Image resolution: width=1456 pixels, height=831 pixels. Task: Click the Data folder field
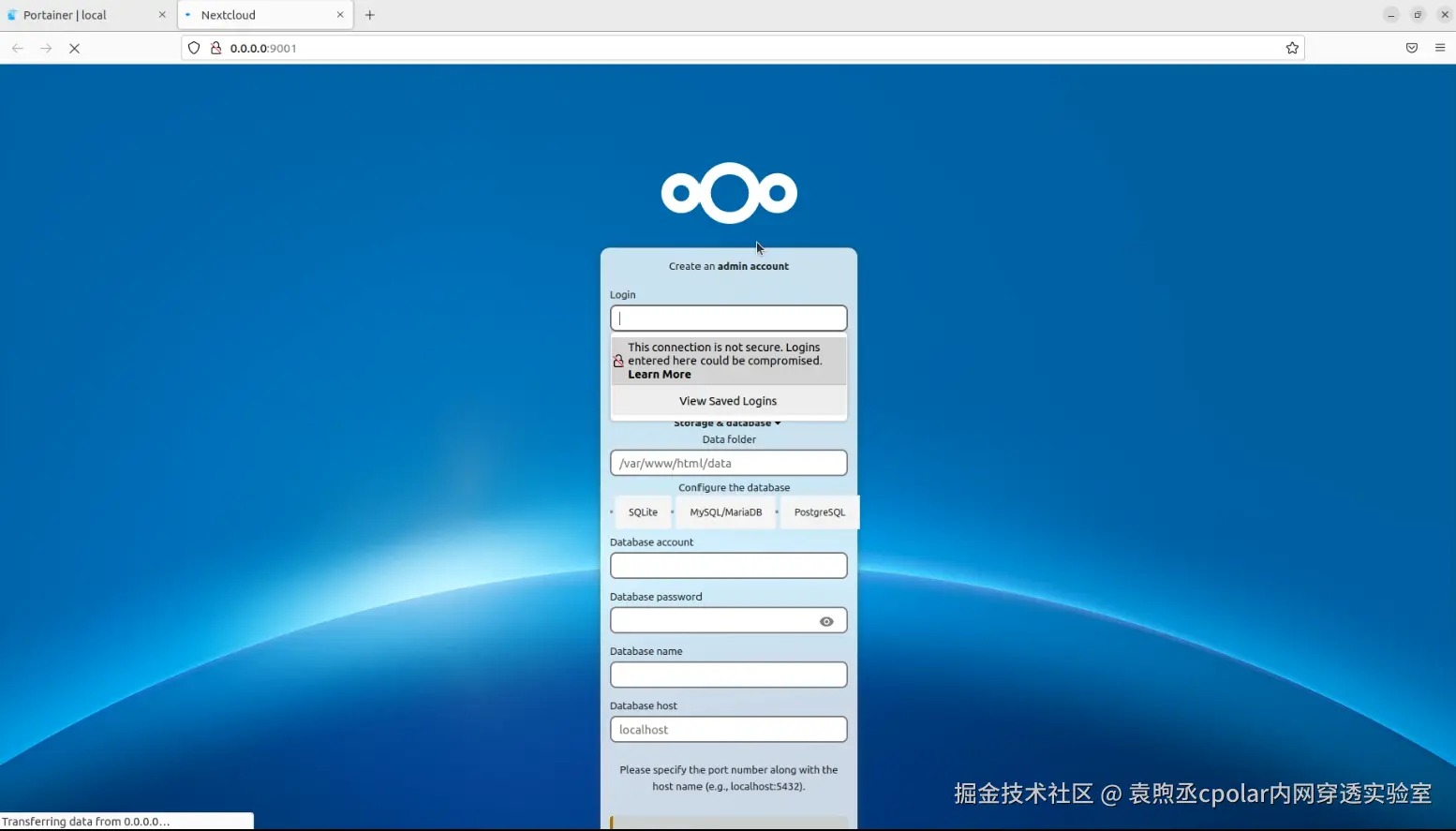point(729,463)
